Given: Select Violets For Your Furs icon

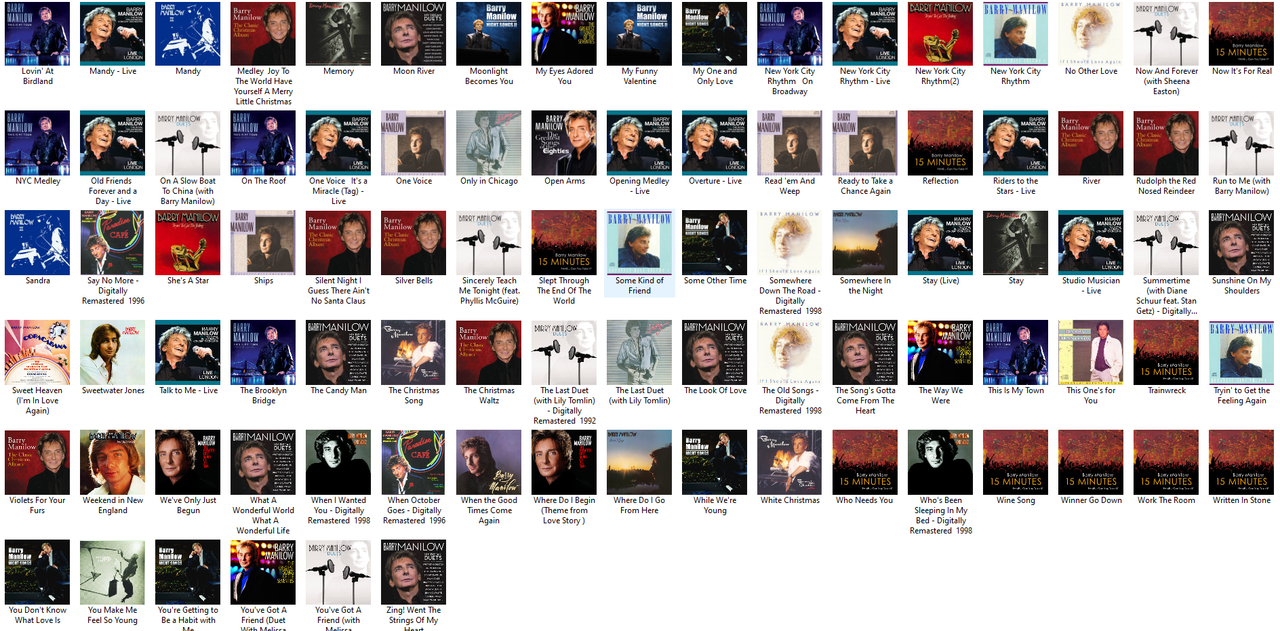Looking at the screenshot, I should pyautogui.click(x=38, y=463).
